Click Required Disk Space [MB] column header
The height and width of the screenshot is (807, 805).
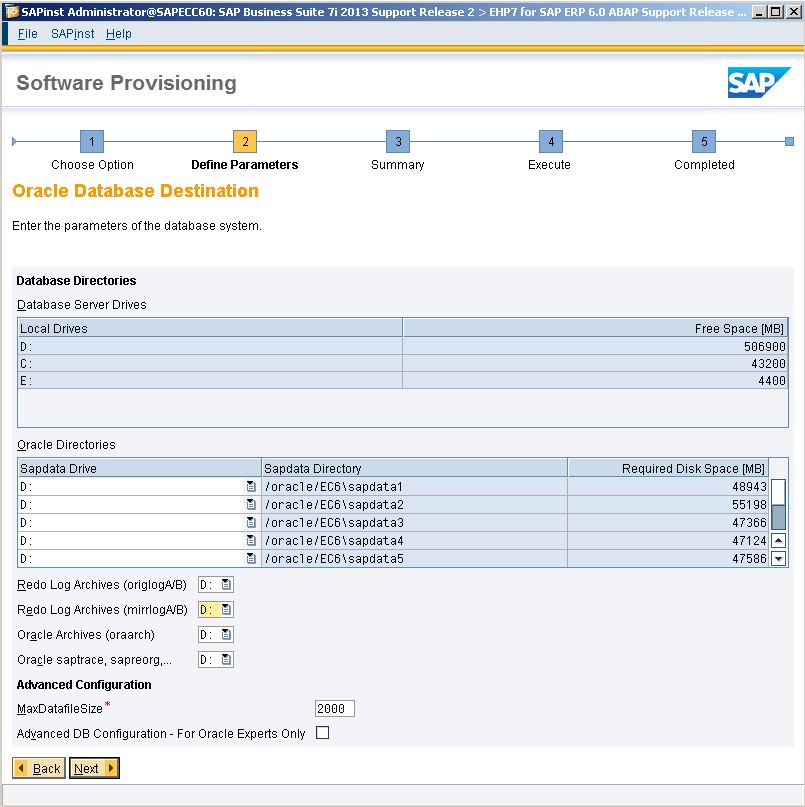tap(668, 468)
